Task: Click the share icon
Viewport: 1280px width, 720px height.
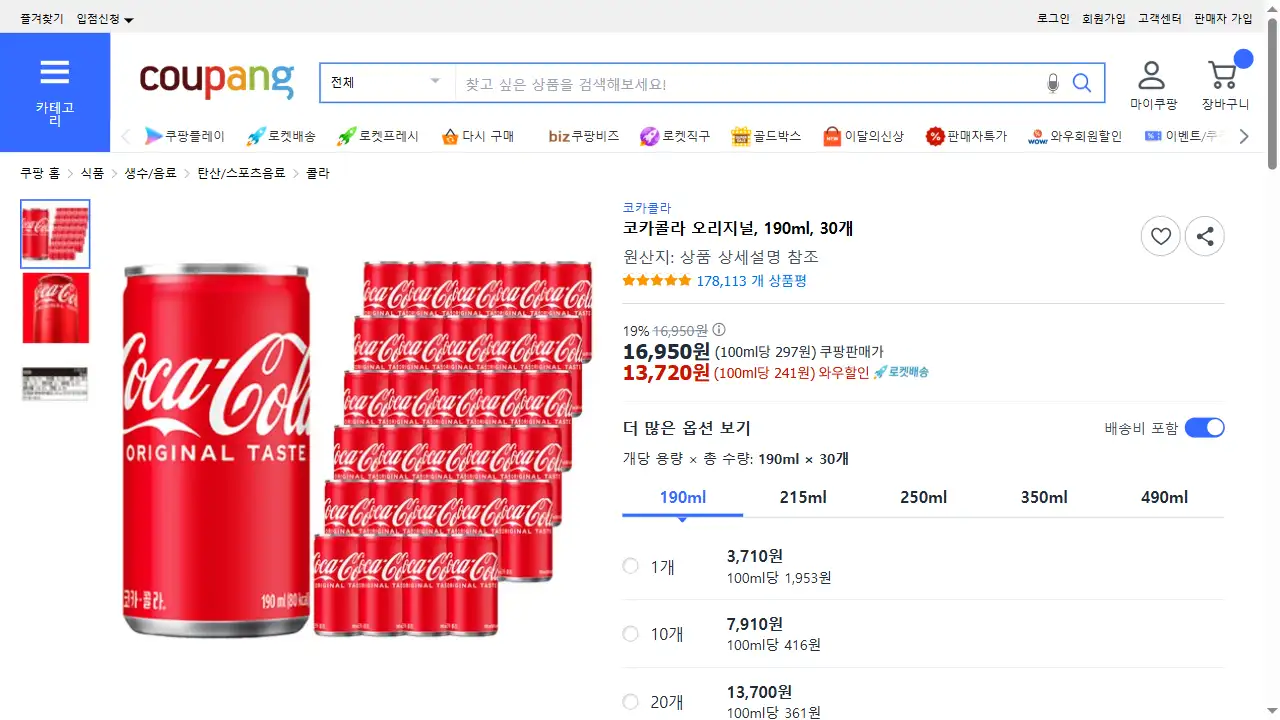Action: 1205,236
